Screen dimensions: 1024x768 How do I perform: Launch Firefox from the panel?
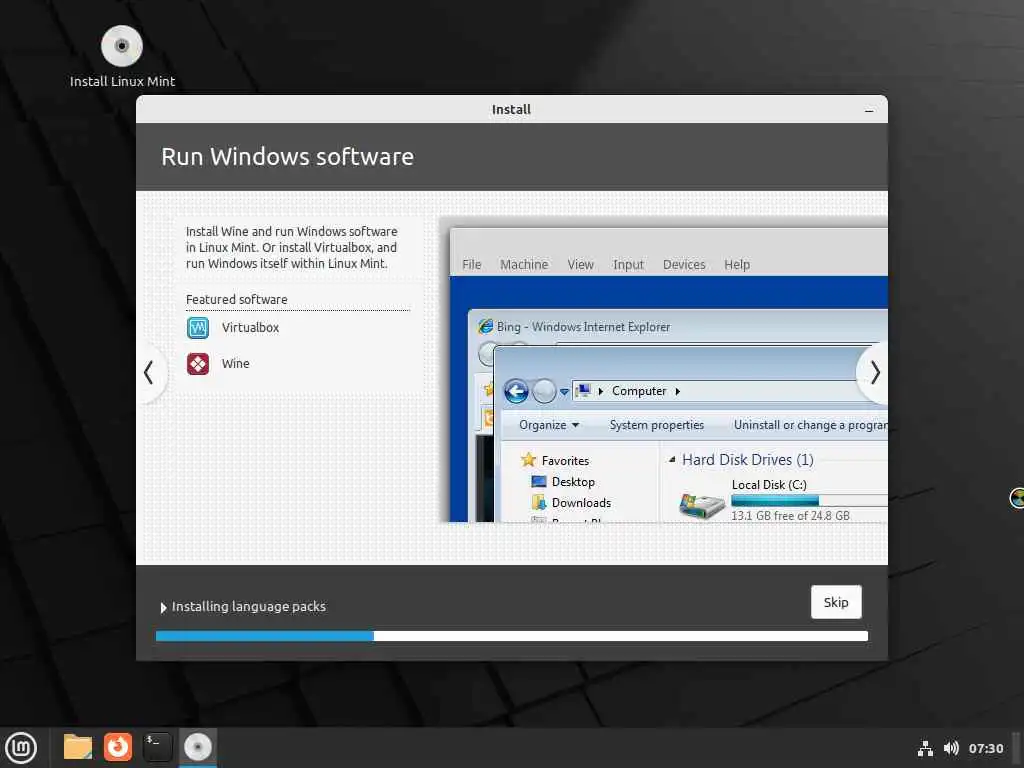(x=118, y=747)
